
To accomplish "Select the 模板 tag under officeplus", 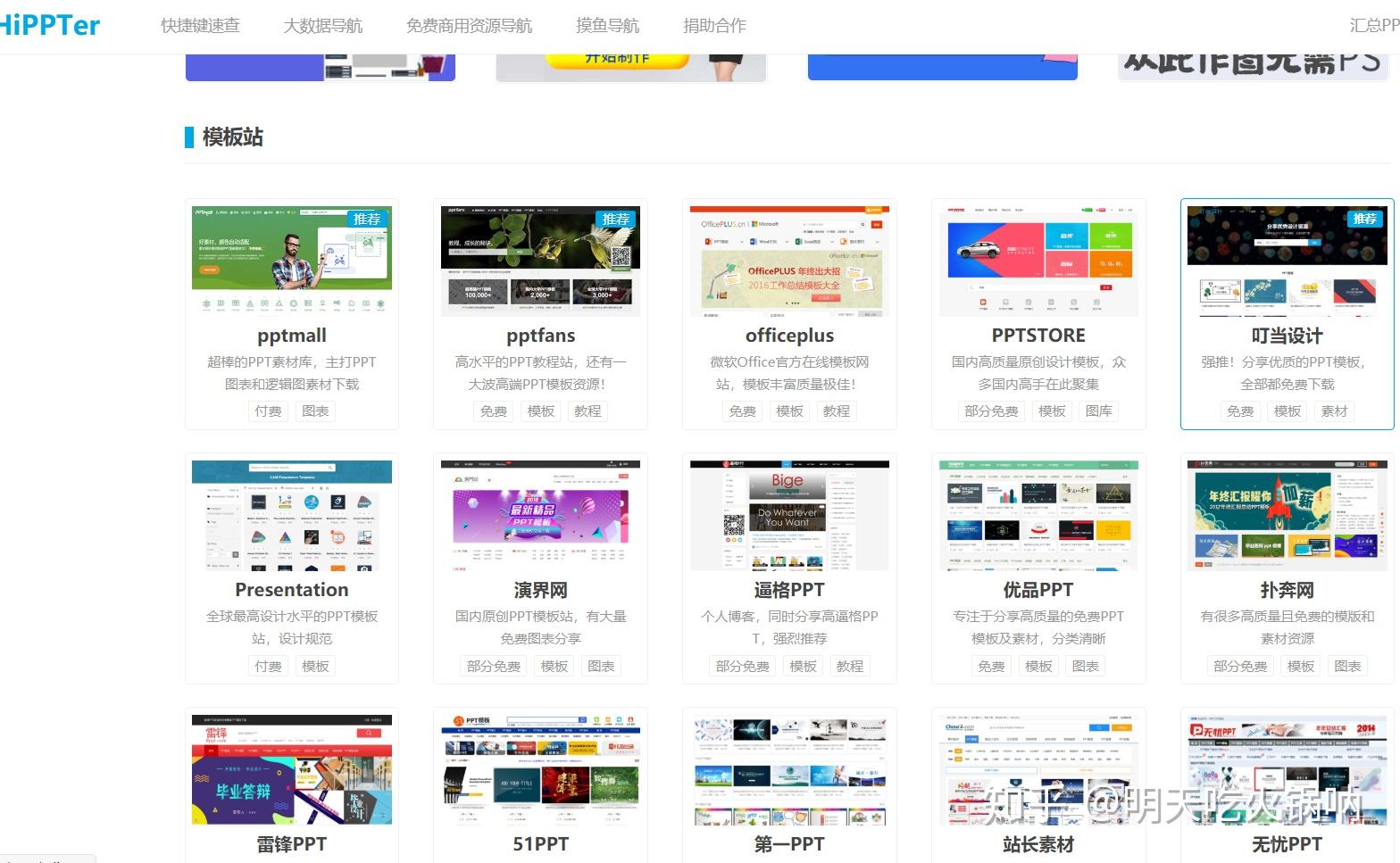I will pyautogui.click(x=789, y=411).
